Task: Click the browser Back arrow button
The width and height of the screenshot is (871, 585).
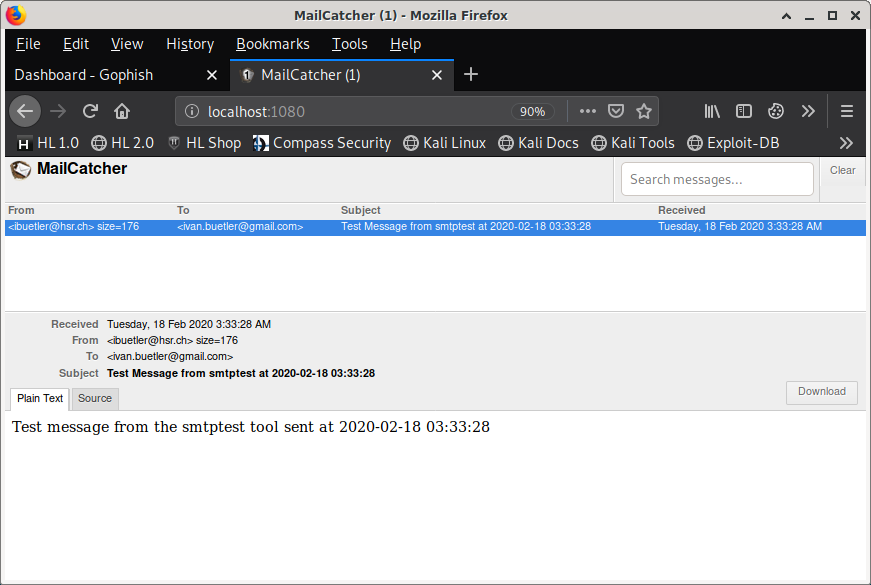Action: [x=25, y=111]
